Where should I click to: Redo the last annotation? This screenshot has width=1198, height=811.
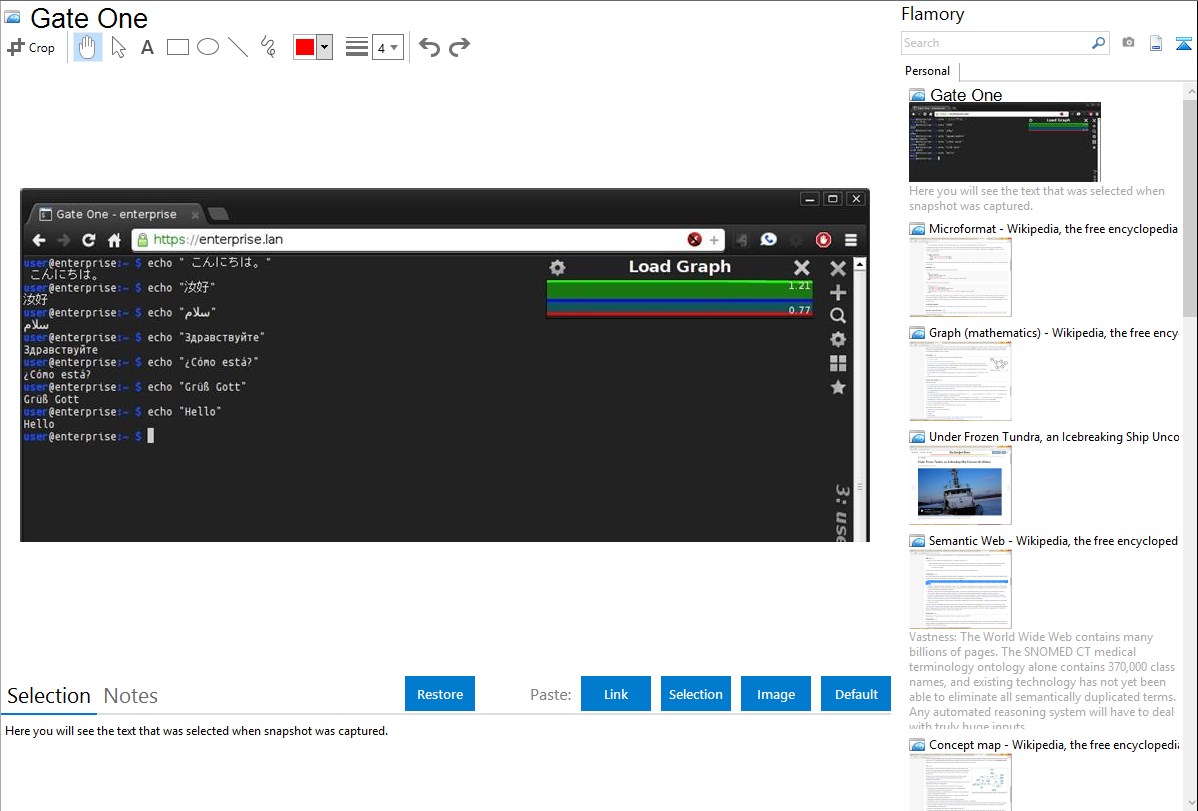(459, 47)
